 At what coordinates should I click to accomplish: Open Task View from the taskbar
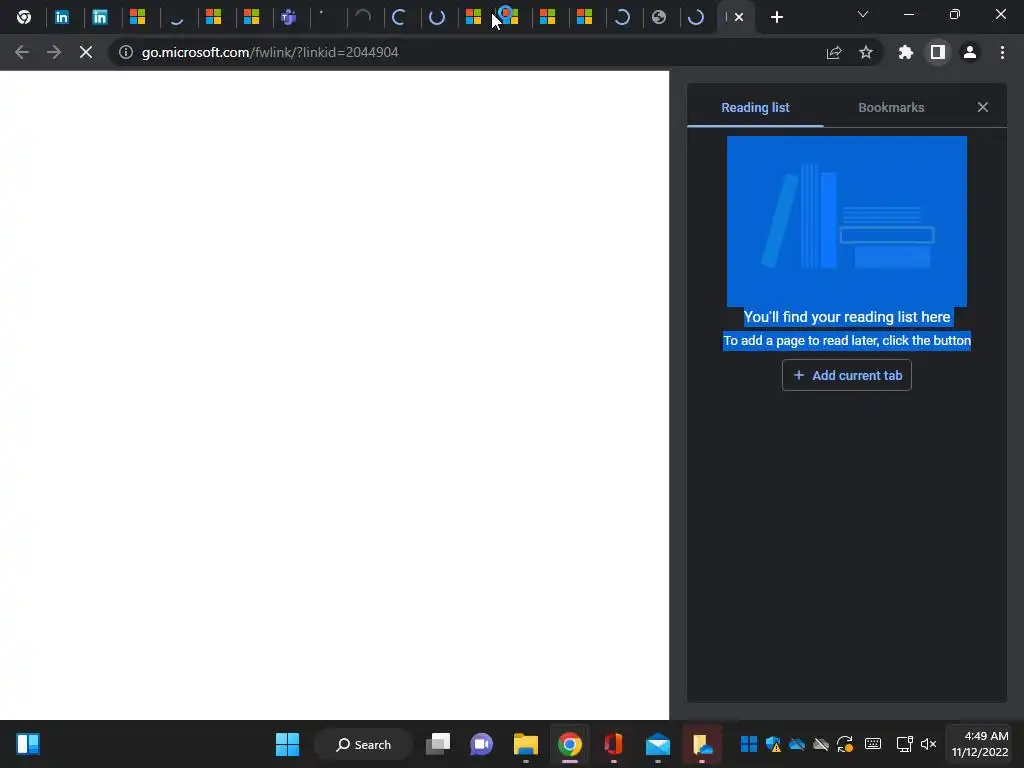(438, 744)
